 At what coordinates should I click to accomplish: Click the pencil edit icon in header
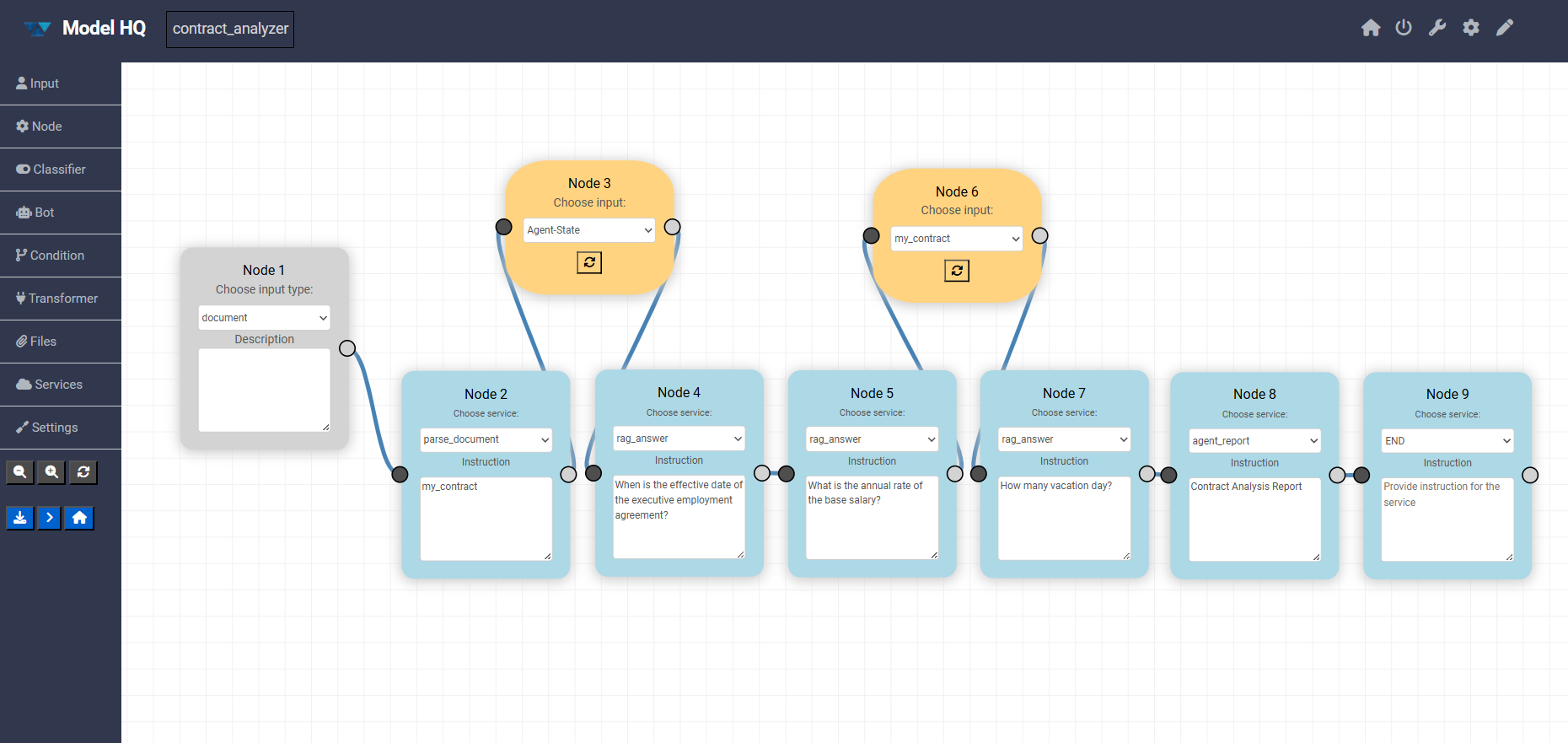click(x=1505, y=28)
